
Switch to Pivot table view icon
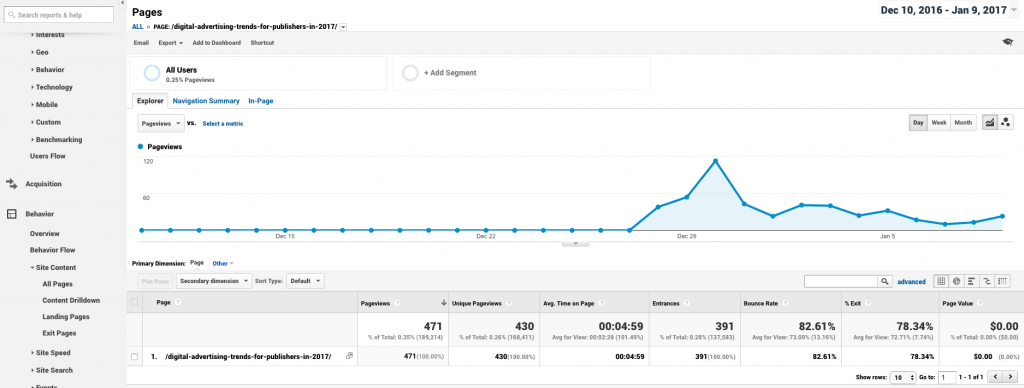(x=1002, y=282)
